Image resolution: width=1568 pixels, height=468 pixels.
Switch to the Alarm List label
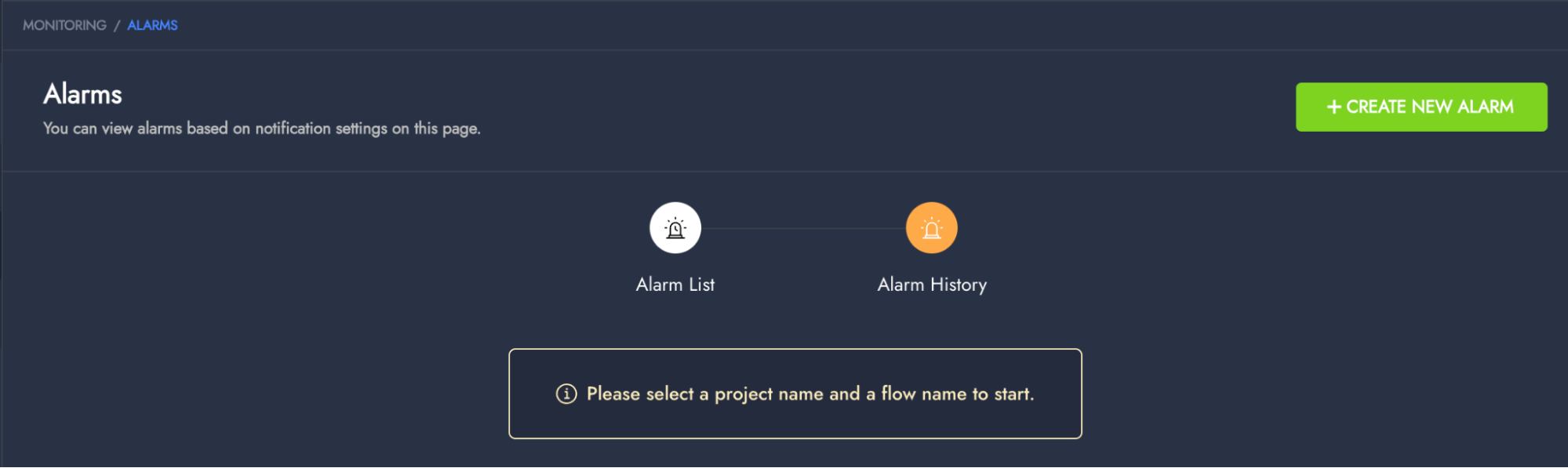point(675,285)
